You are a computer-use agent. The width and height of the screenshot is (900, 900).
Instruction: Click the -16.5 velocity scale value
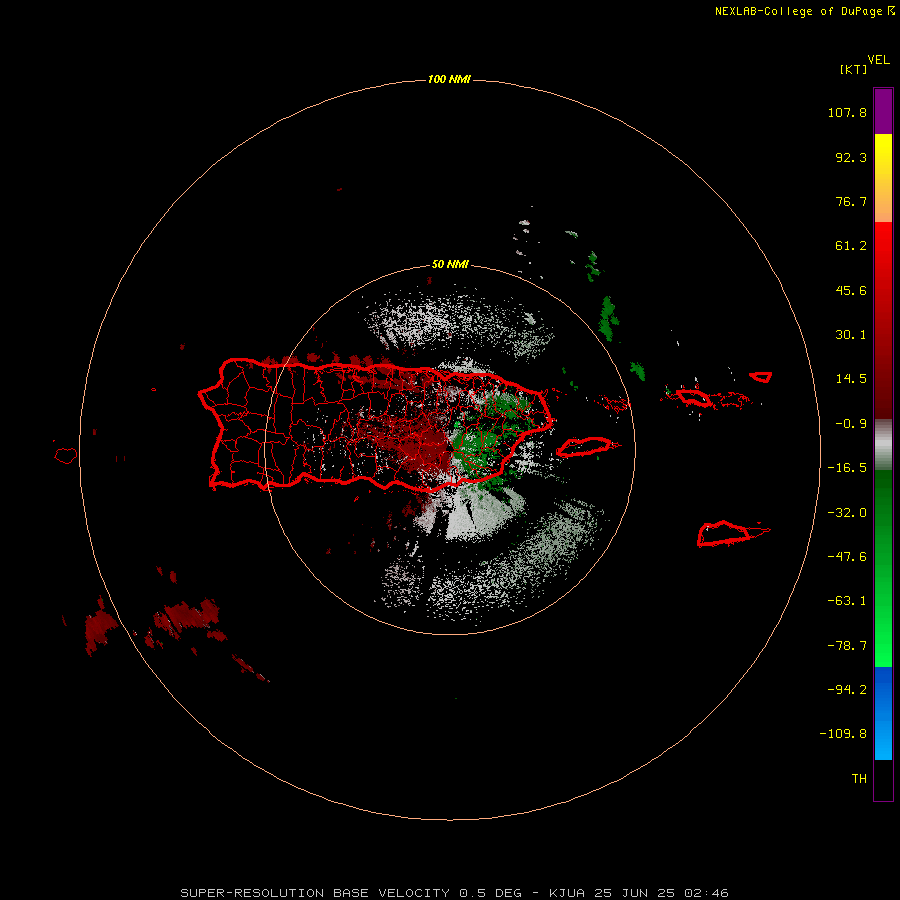point(847,468)
